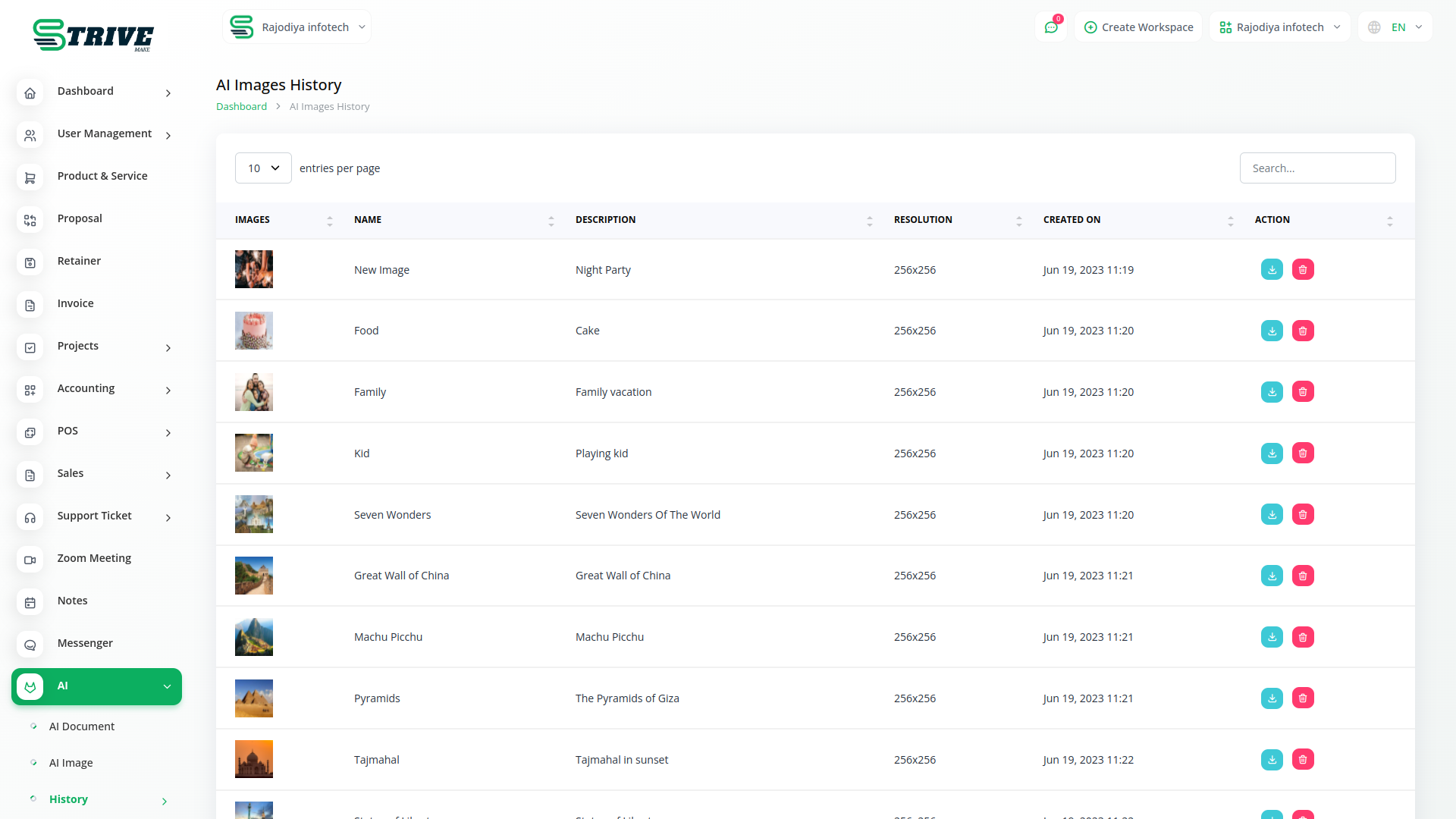Open the AI Document submenu item
Viewport: 1456px width, 819px height.
[x=82, y=726]
